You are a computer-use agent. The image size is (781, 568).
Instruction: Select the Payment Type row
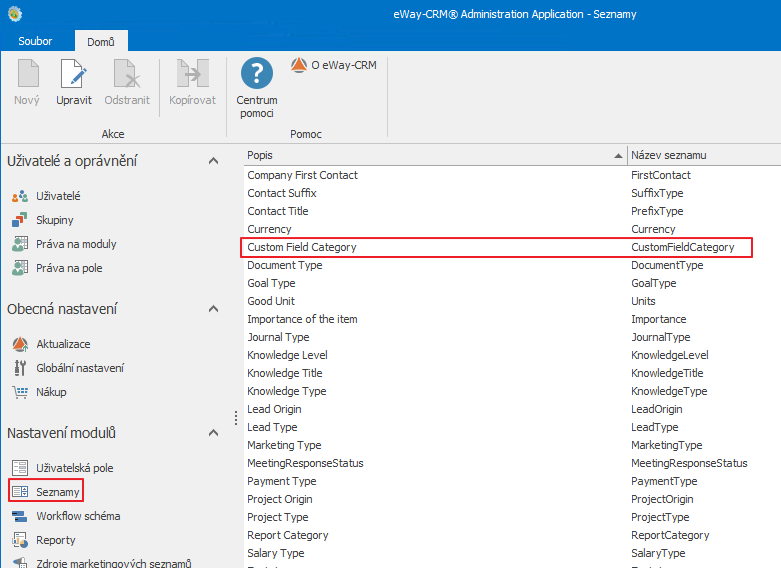[513, 481]
